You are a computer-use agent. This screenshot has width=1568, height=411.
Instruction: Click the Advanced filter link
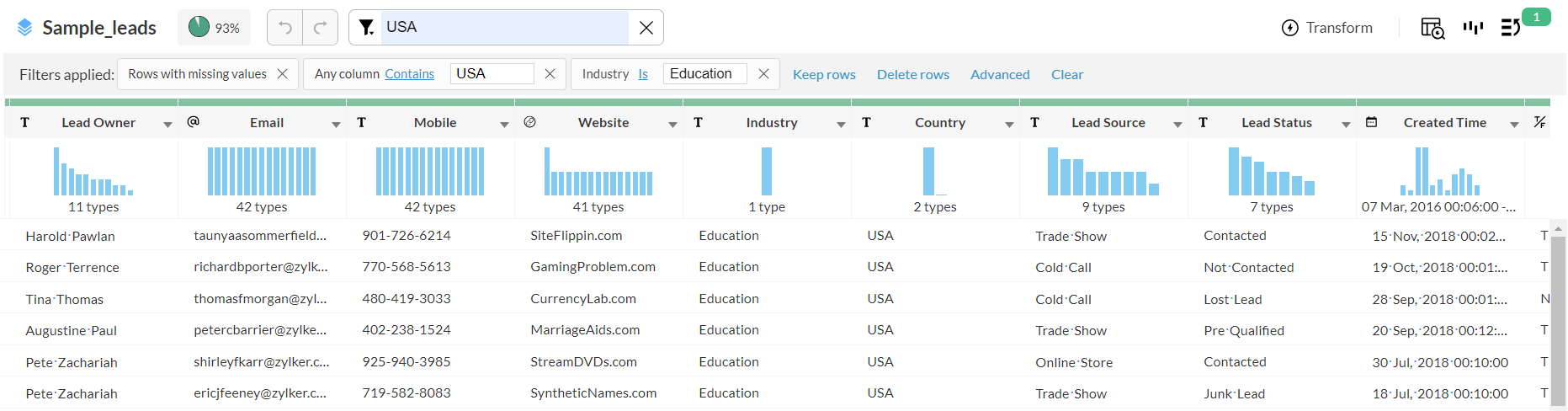point(1000,74)
